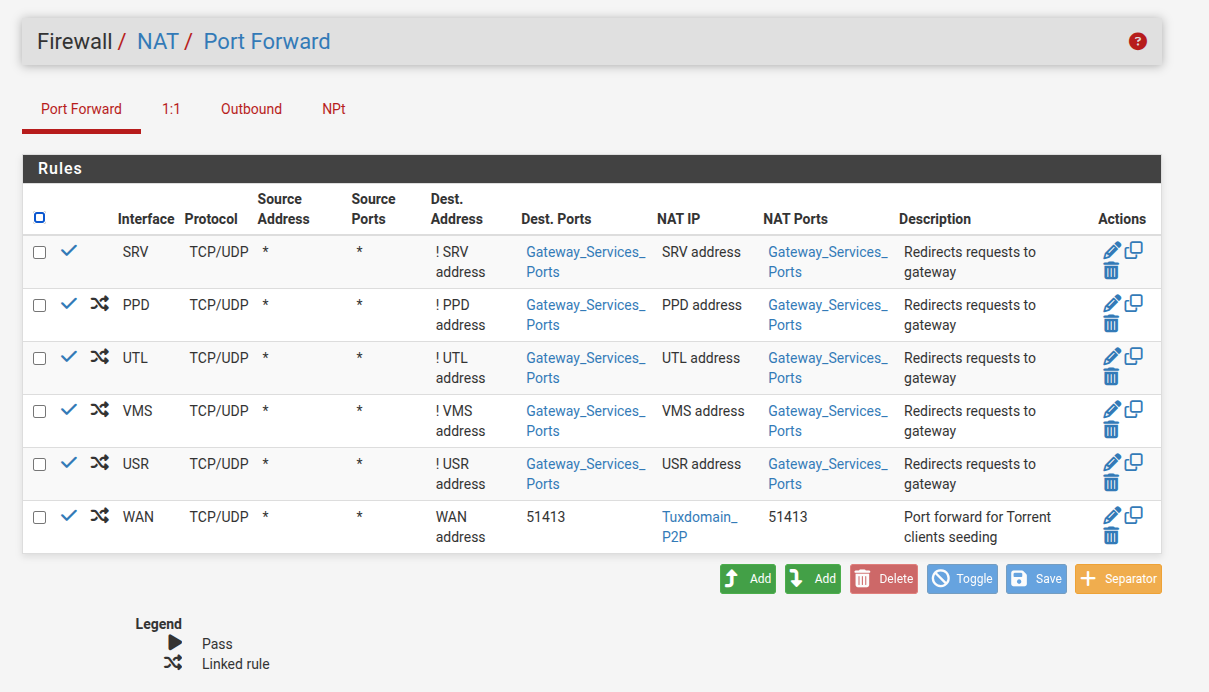
Task: Clone the USR port forward rule
Action: point(1134,463)
